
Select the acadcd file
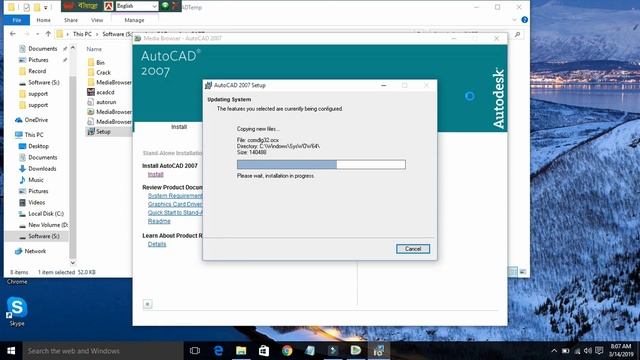105,92
